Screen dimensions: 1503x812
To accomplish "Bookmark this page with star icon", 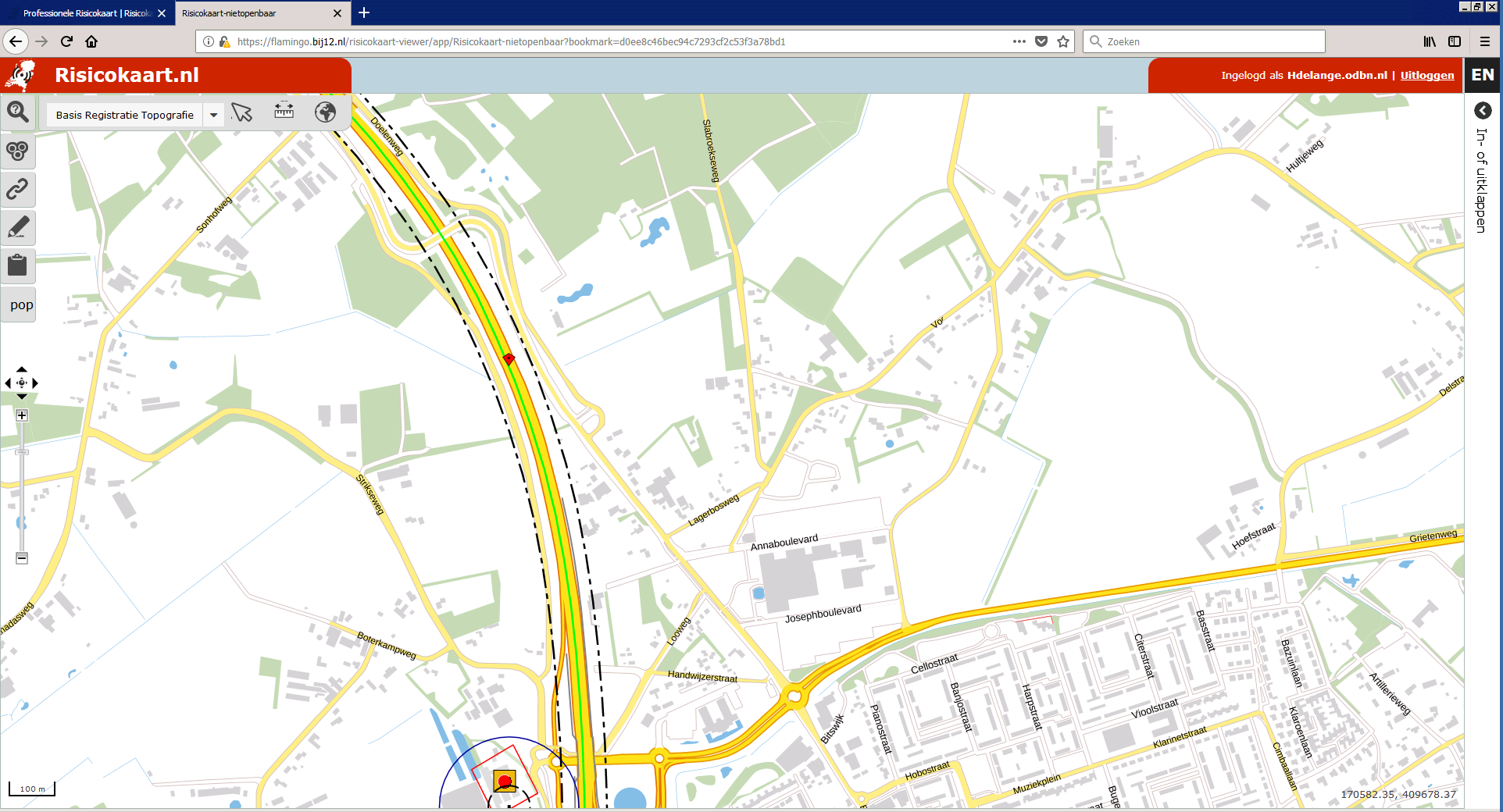I will (x=1063, y=41).
